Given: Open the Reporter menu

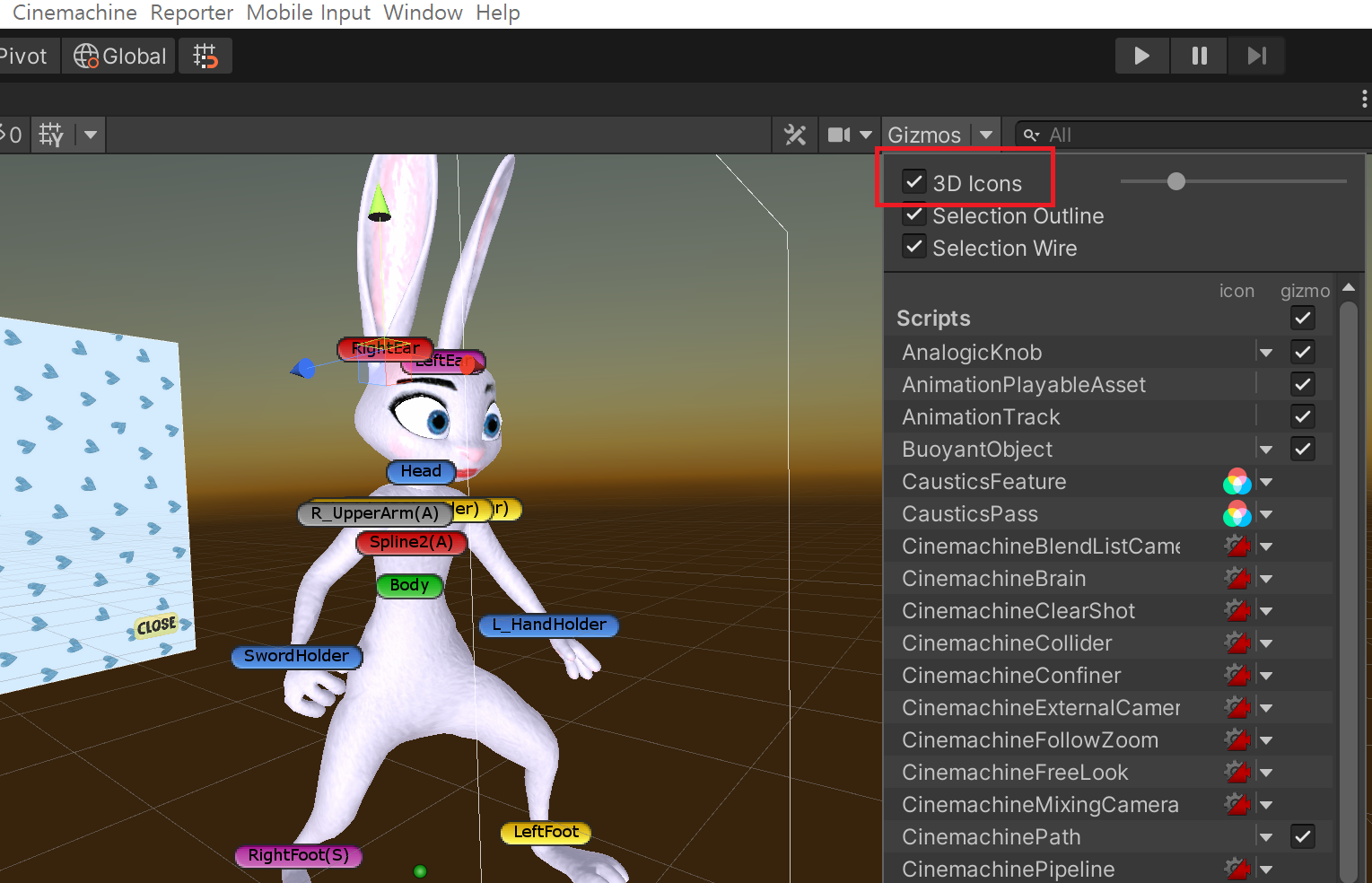Looking at the screenshot, I should [x=191, y=13].
